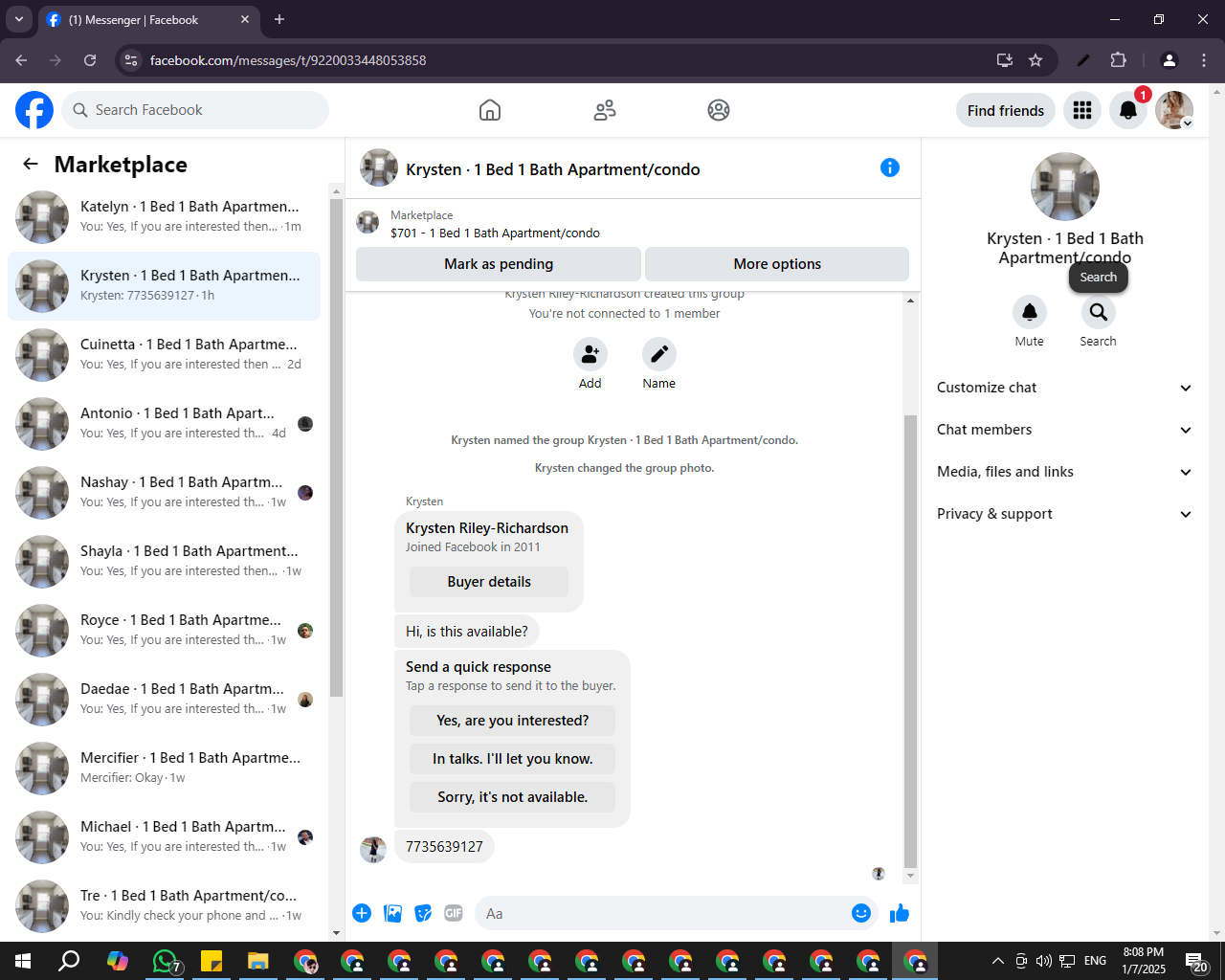Image resolution: width=1225 pixels, height=980 pixels.
Task: Open the notifications bell
Action: coord(1128,110)
